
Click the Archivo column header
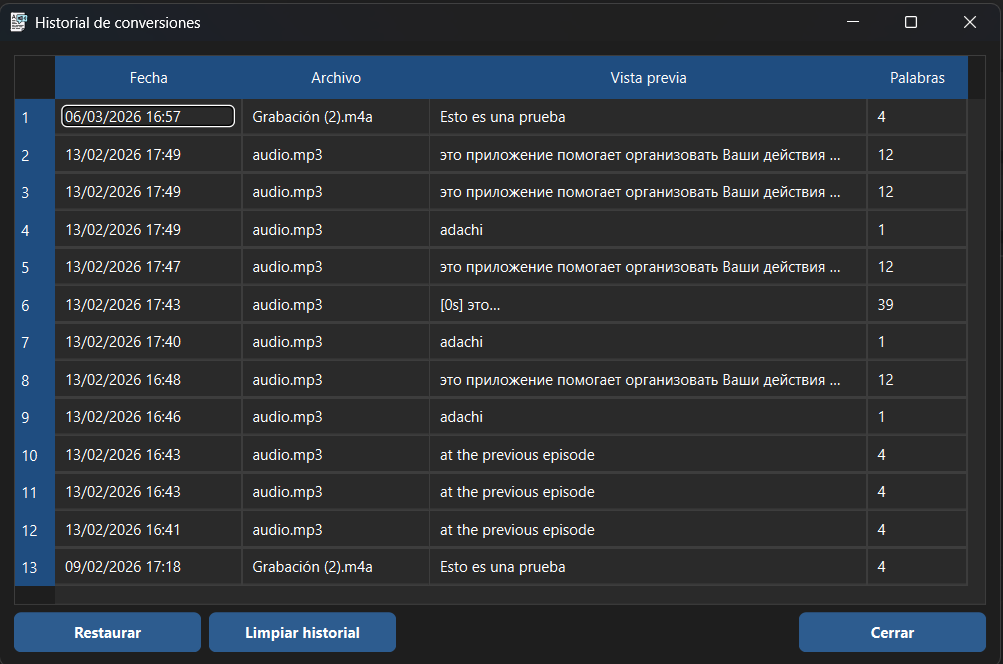pyautogui.click(x=335, y=77)
